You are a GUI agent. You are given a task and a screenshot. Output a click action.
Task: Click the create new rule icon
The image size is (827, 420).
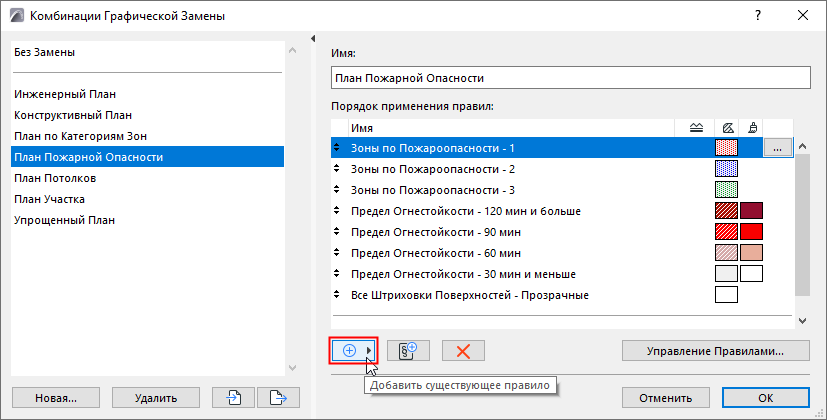click(x=407, y=350)
